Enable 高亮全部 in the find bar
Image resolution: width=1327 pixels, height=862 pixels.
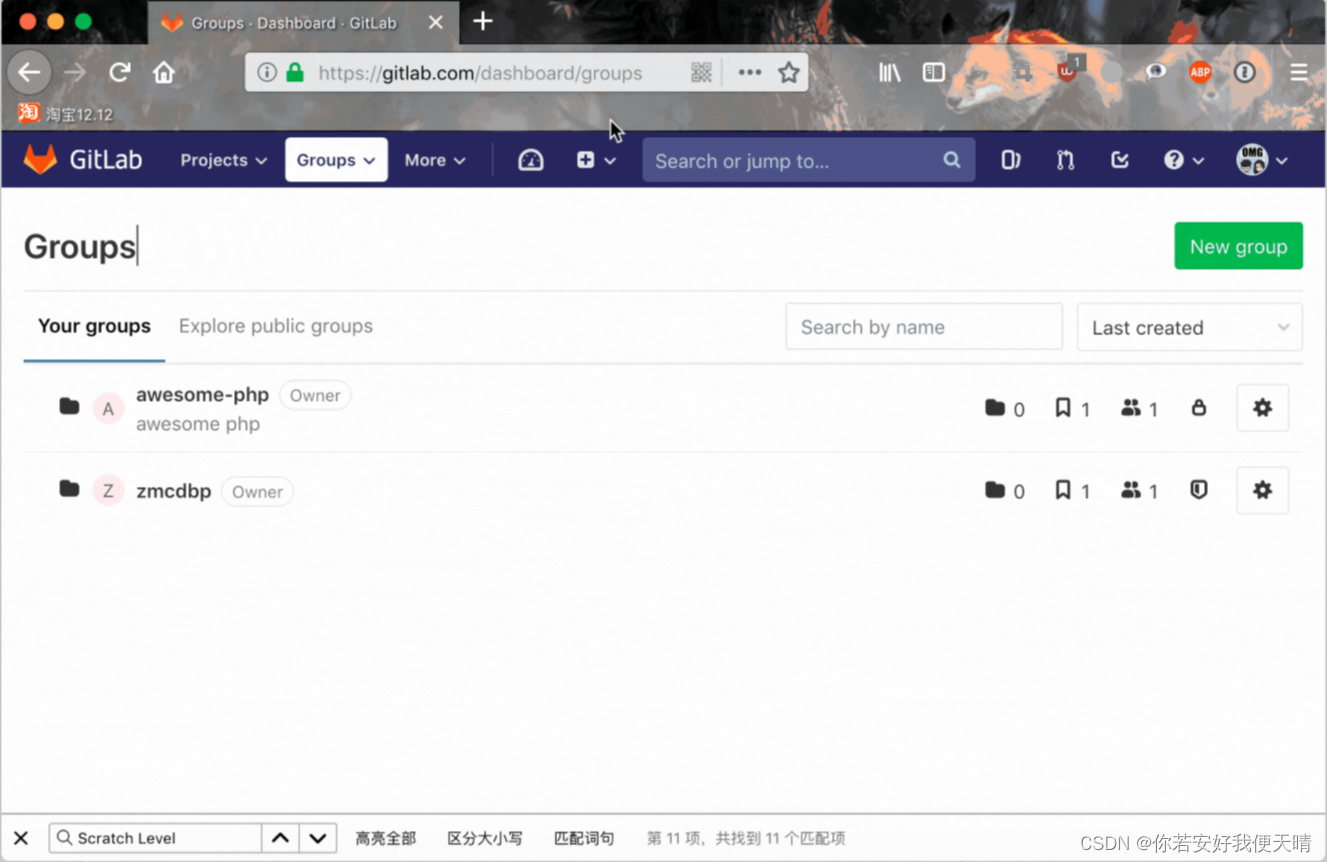pos(385,838)
